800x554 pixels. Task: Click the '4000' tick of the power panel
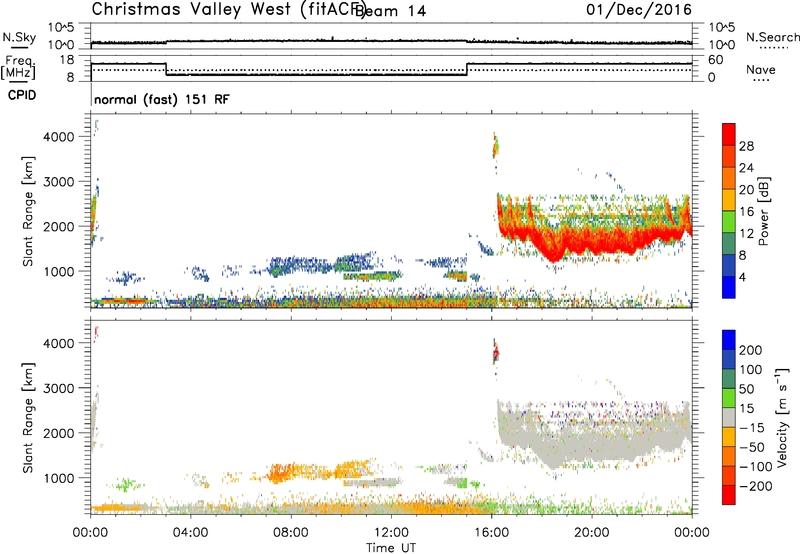click(x=59, y=137)
